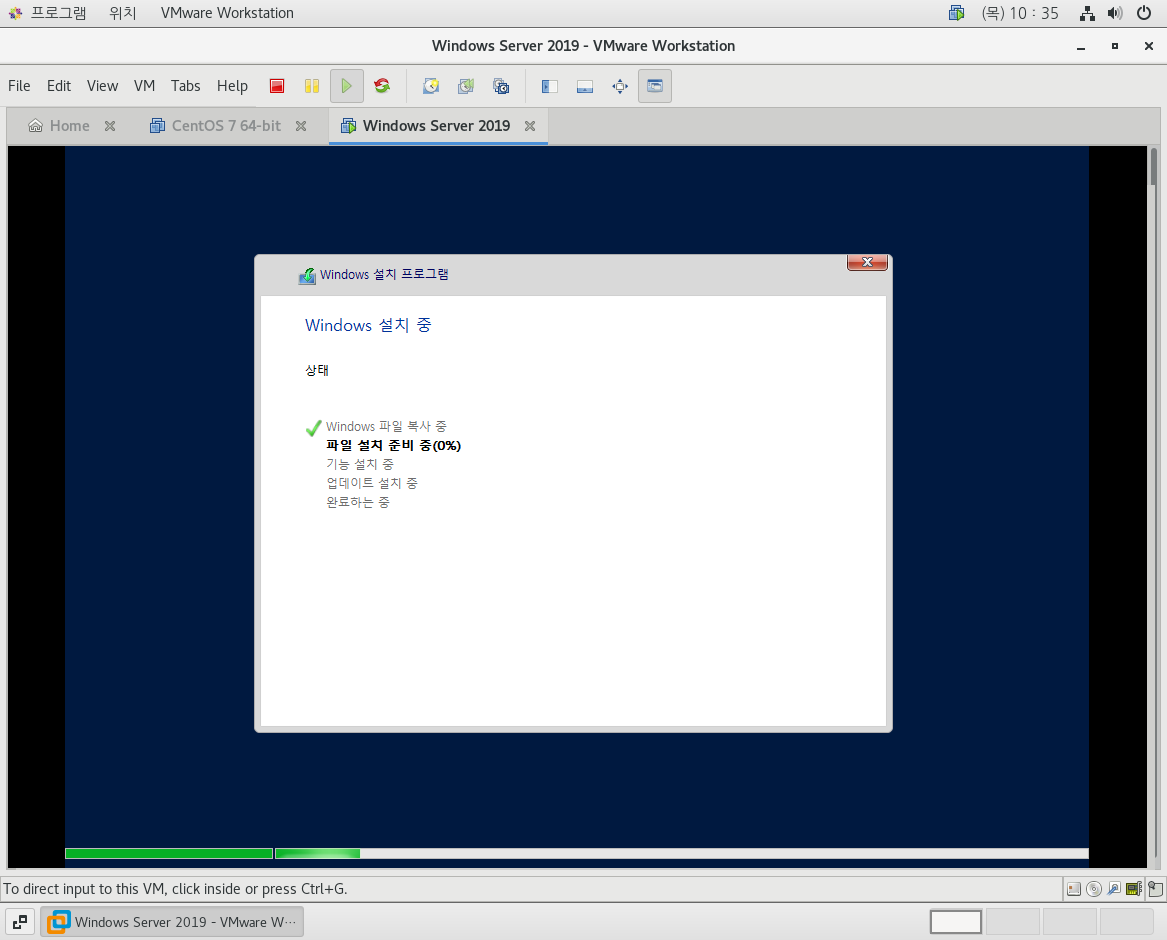Click the 'Windows 파일 복사 중' step
This screenshot has width=1167, height=940.
[x=386, y=426]
